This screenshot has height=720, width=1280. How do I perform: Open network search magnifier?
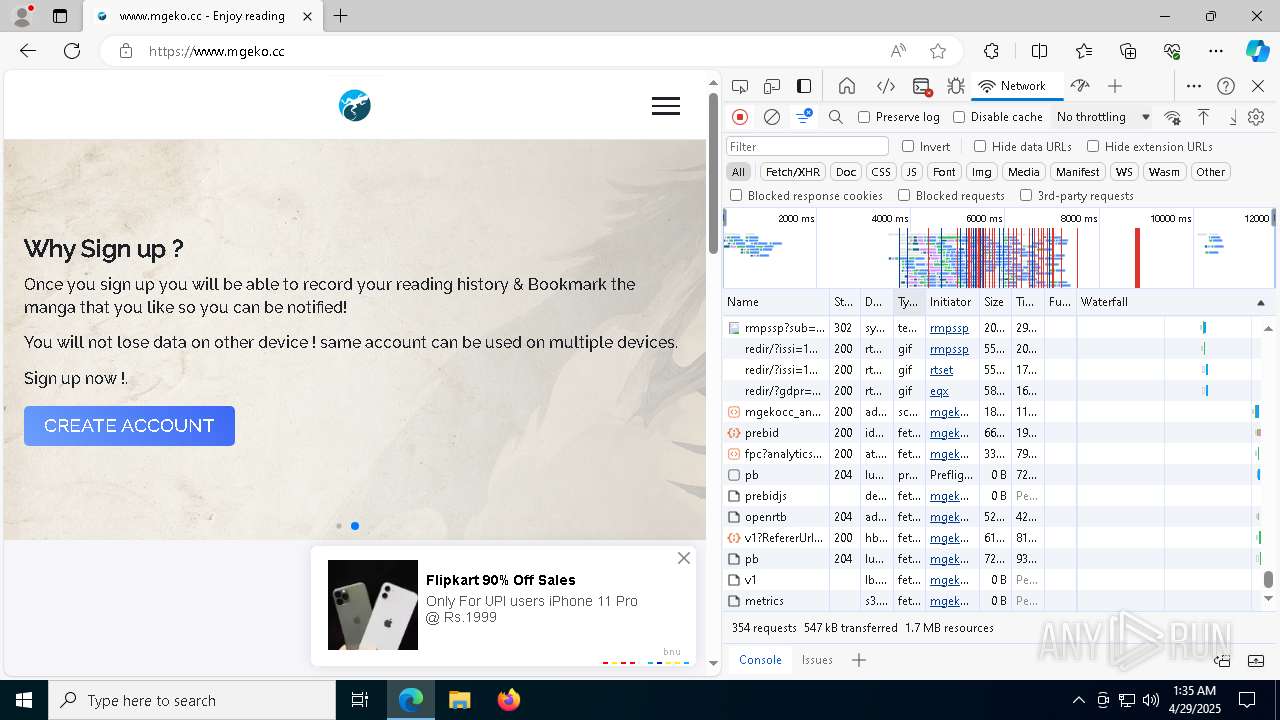pos(836,117)
